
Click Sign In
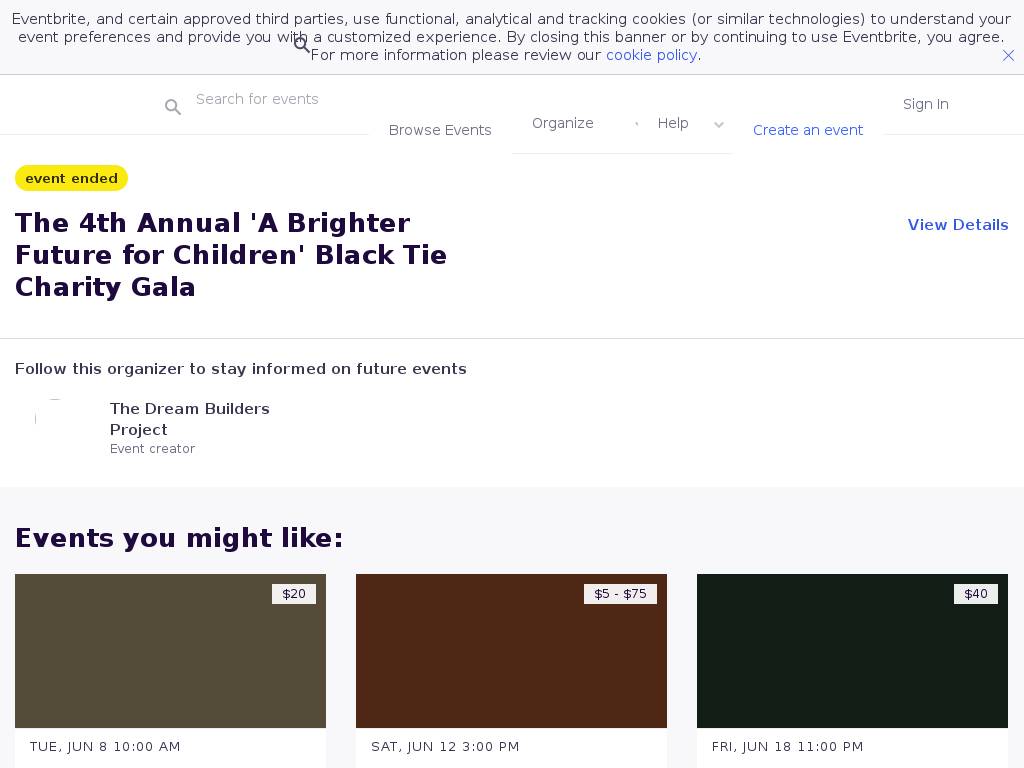(x=925, y=104)
